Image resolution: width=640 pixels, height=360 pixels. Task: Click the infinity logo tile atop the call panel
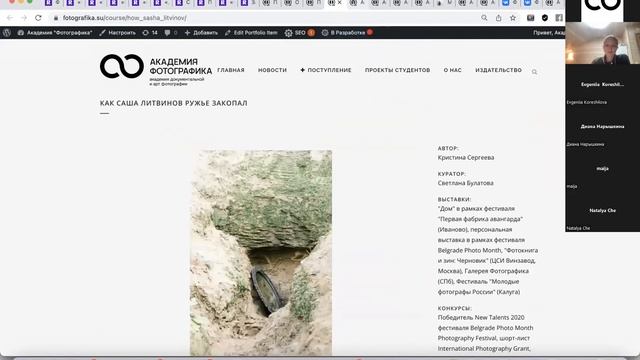pos(602,10)
